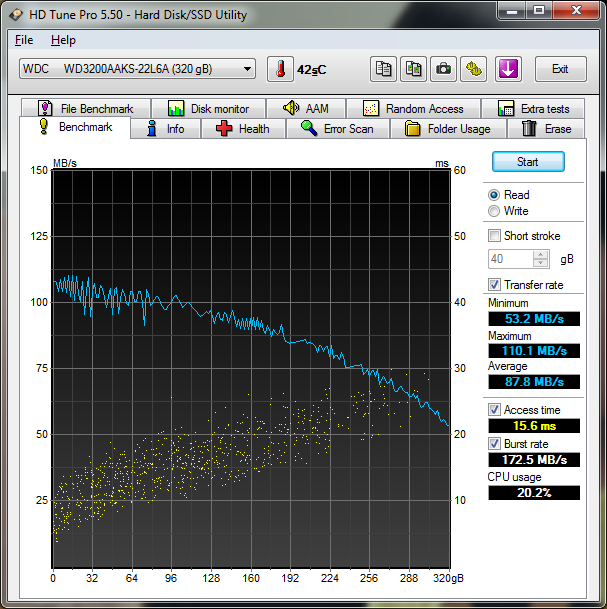Image resolution: width=607 pixels, height=609 pixels.
Task: Toggle the Access time checkbox
Action: click(x=494, y=410)
